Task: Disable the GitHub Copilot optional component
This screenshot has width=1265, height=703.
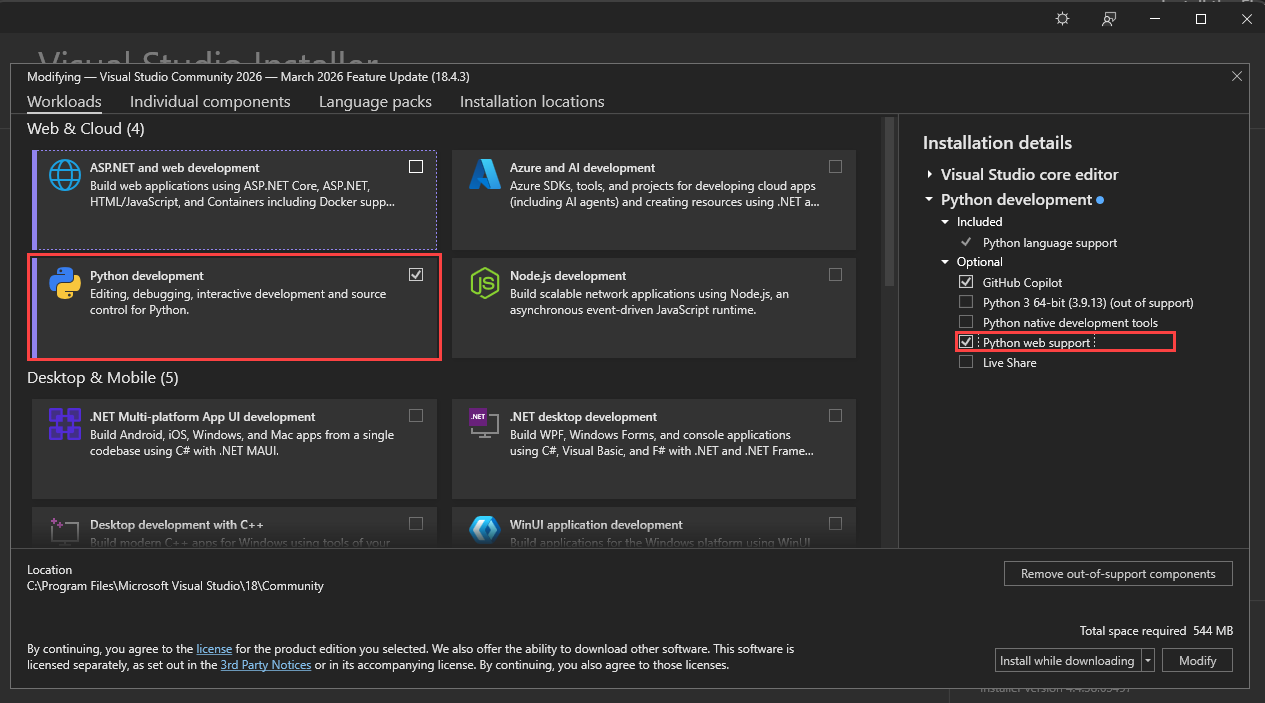Action: pyautogui.click(x=966, y=282)
